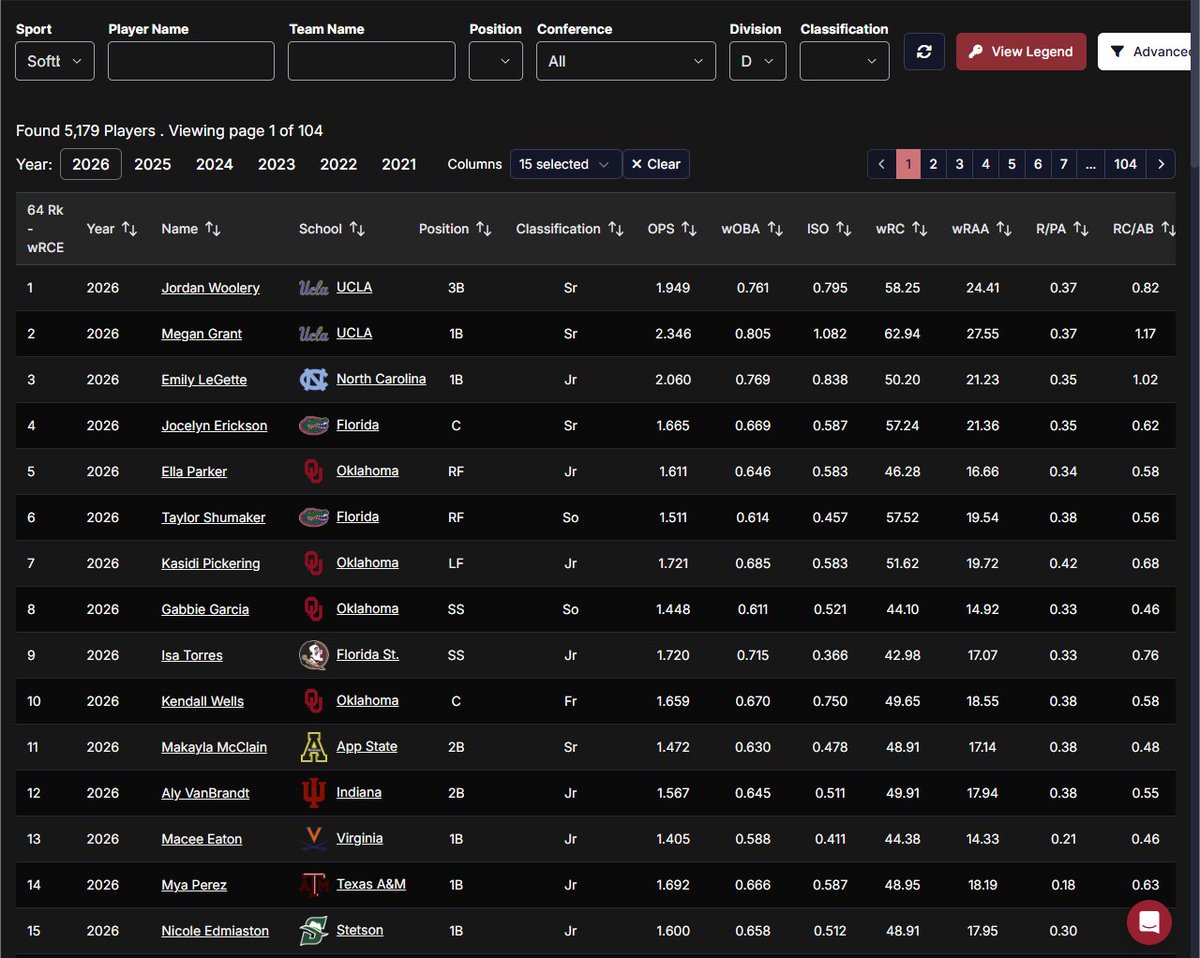Viewport: 1200px width, 958px height.
Task: Click the refresh icon next to Classification
Action: pos(923,50)
